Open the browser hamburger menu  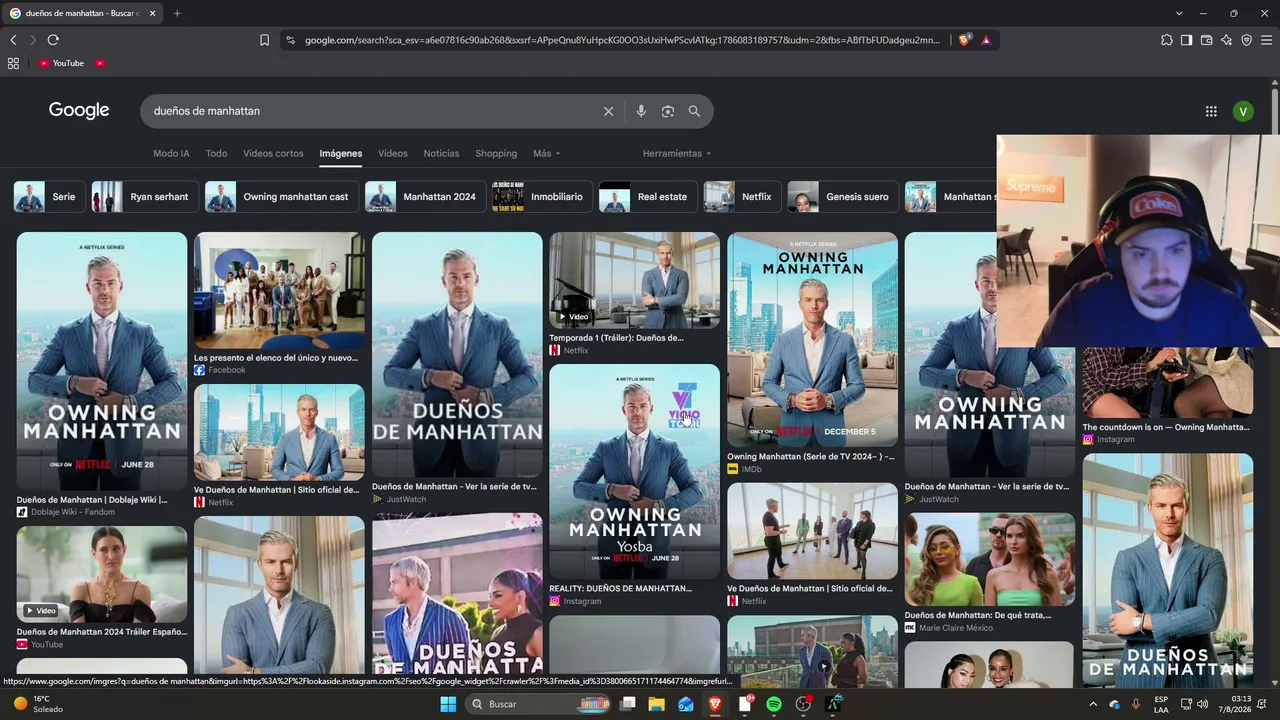[1266, 40]
